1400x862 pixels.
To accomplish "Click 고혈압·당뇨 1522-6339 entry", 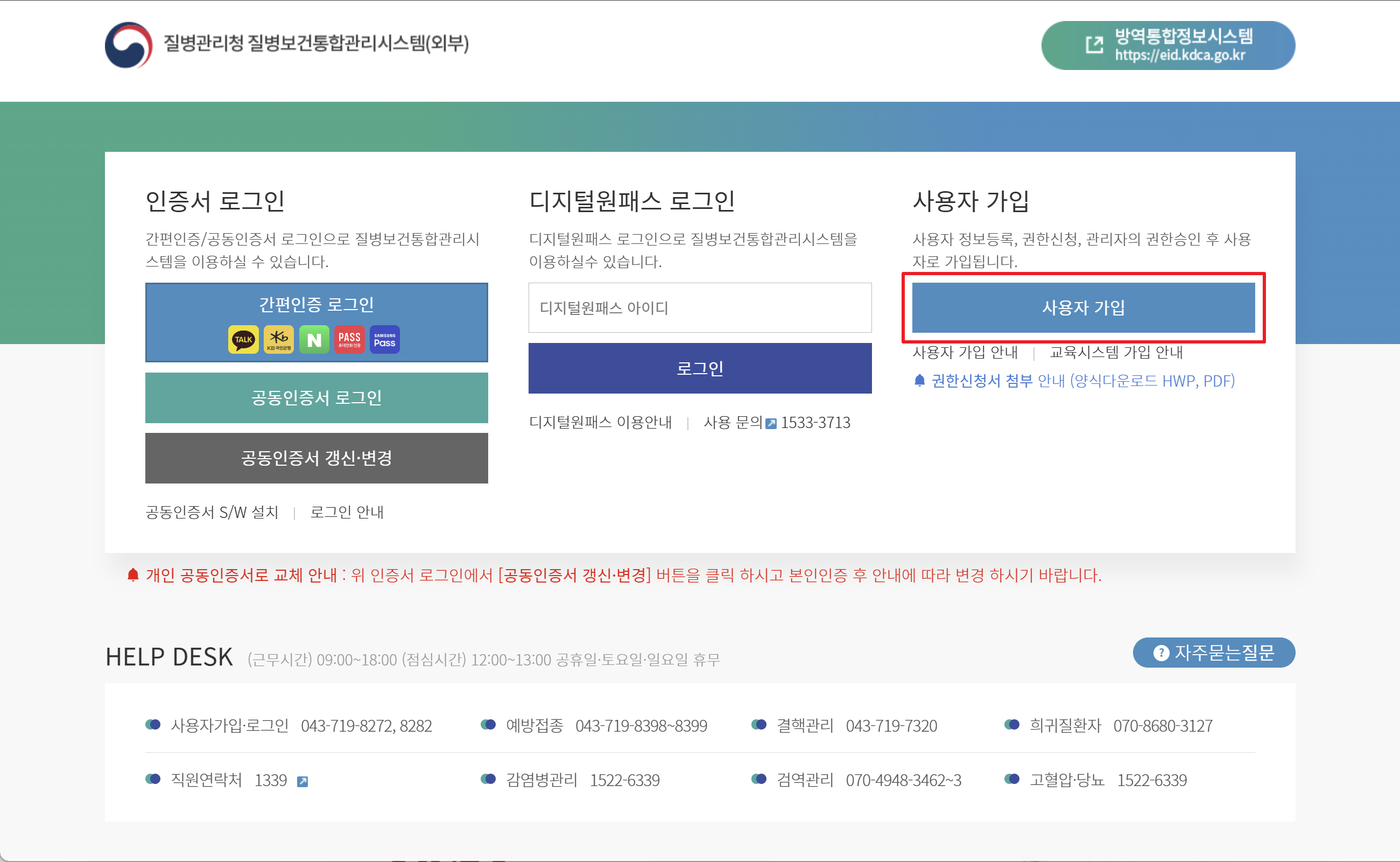I will [x=1096, y=781].
